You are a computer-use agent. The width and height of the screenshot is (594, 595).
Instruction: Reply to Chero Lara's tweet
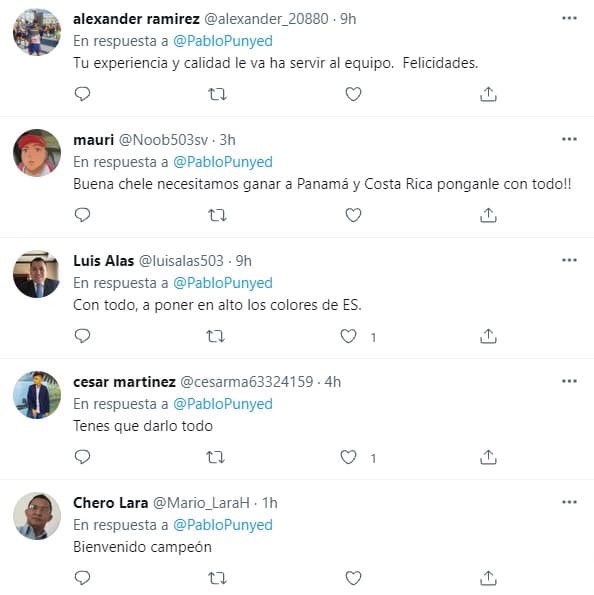click(x=82, y=578)
